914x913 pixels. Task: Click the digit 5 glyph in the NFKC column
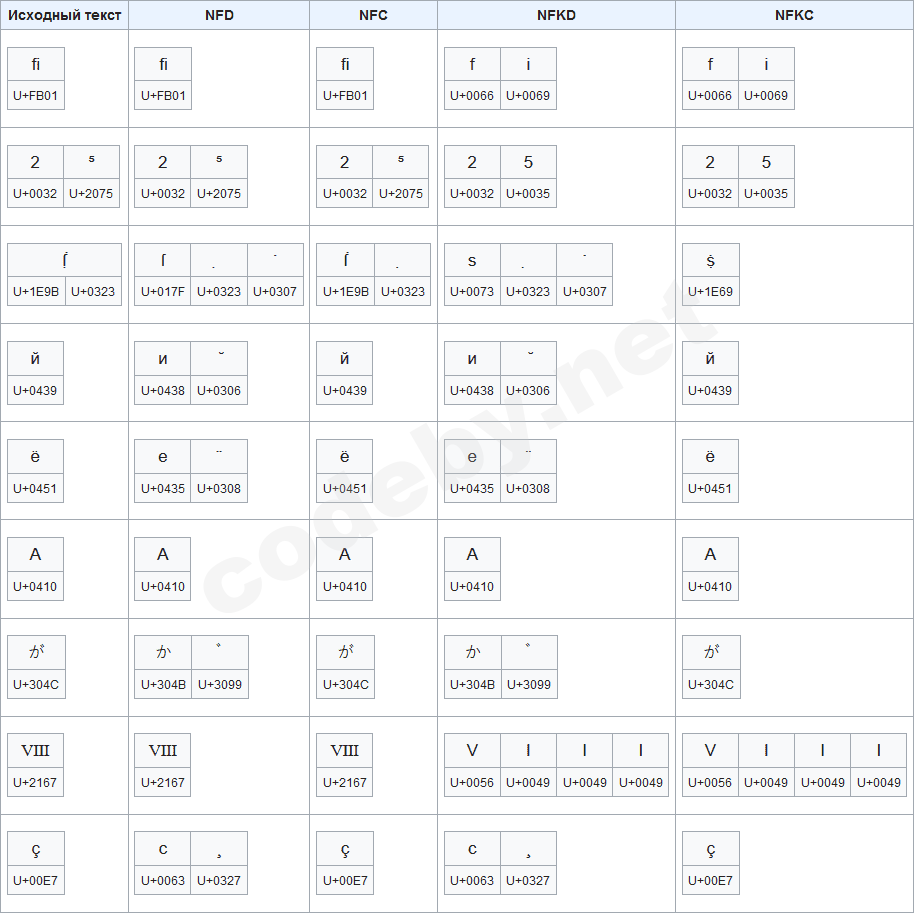click(x=766, y=162)
